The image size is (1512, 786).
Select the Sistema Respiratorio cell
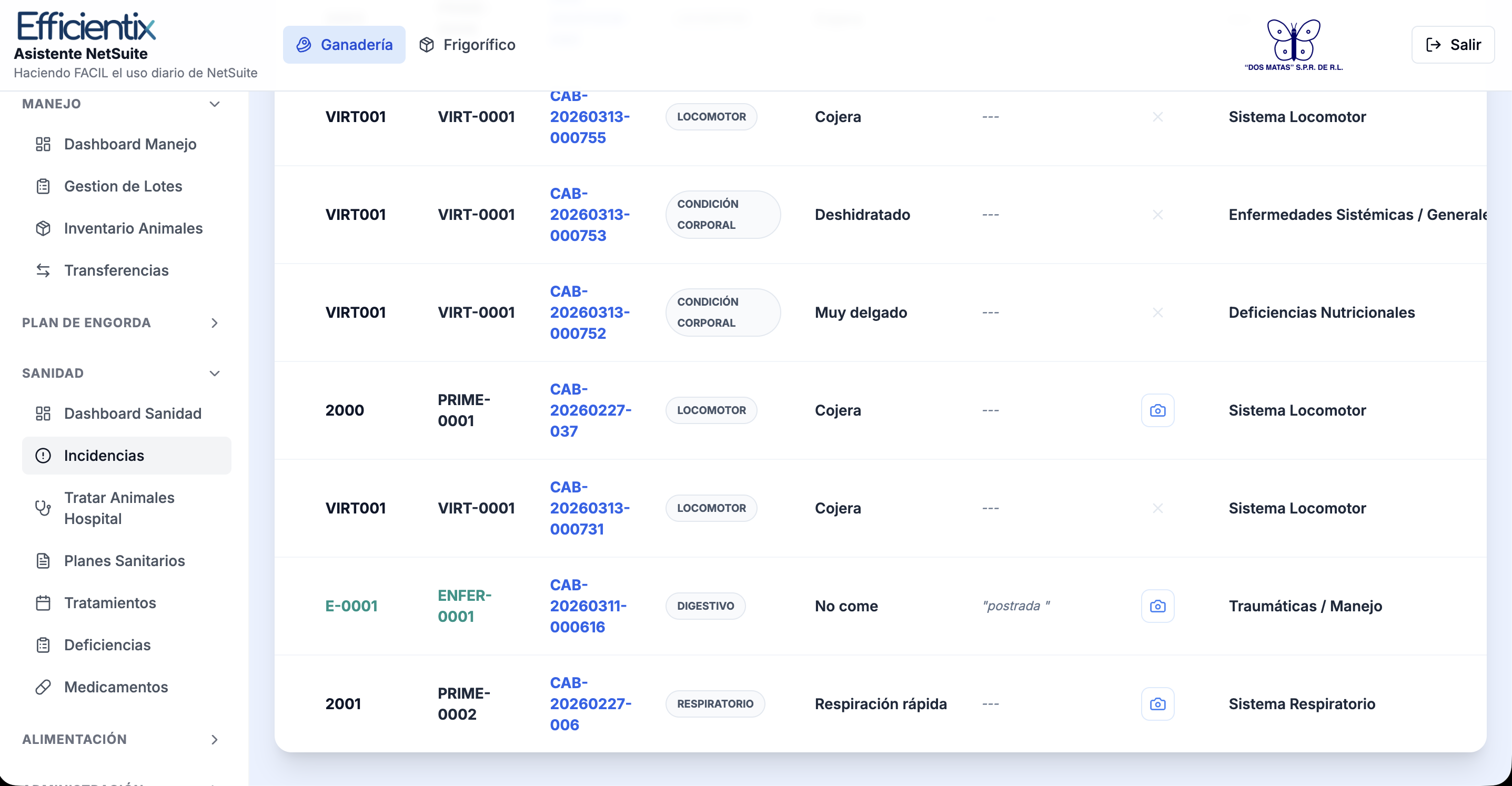point(1302,704)
